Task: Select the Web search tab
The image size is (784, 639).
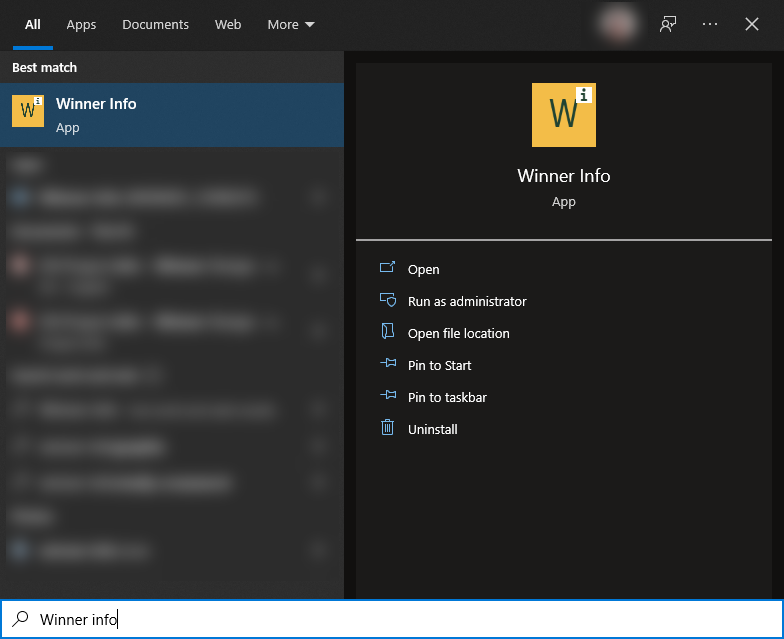Action: (x=228, y=24)
